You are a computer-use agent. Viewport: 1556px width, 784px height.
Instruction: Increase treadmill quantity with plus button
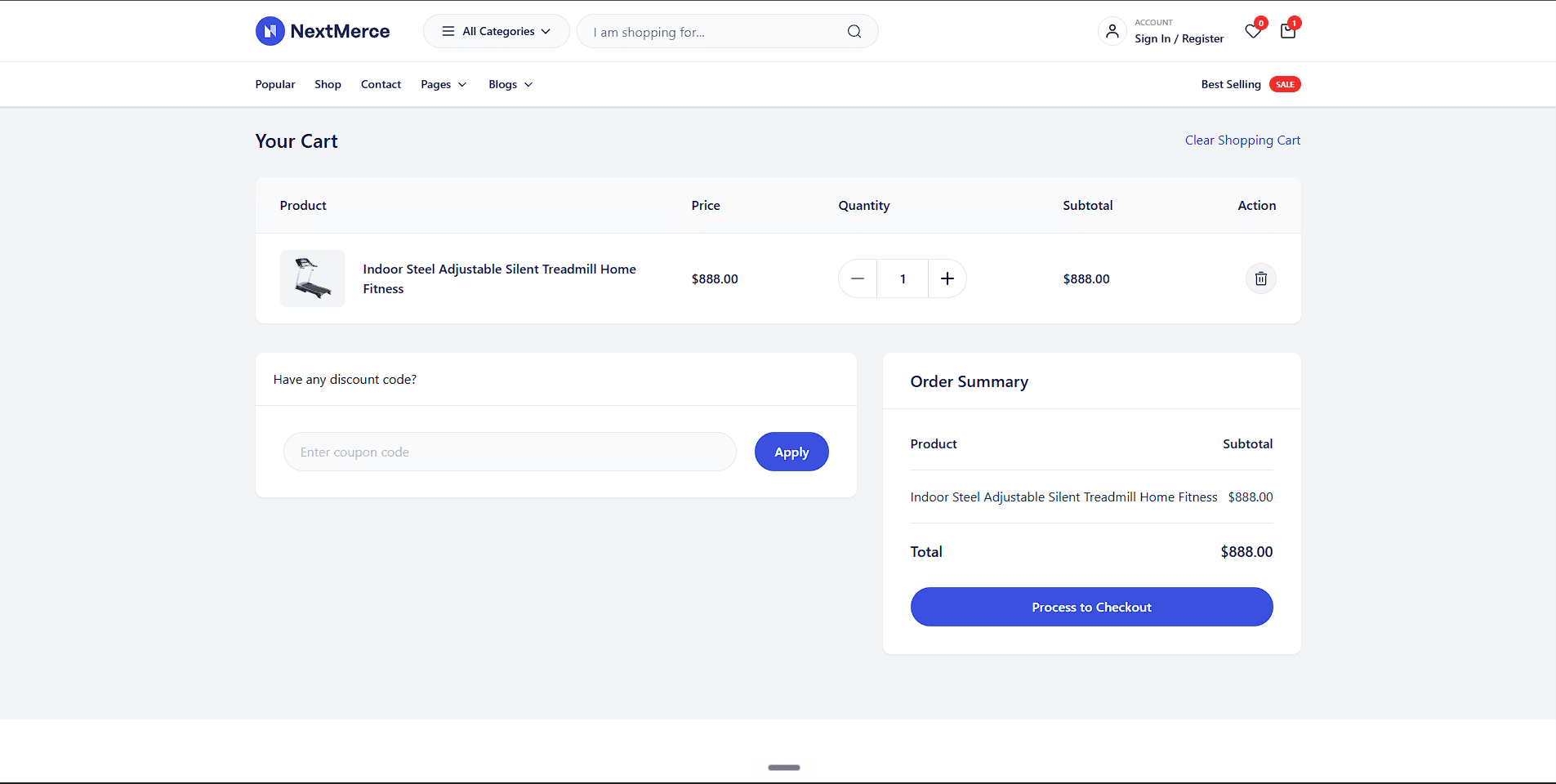(x=947, y=278)
